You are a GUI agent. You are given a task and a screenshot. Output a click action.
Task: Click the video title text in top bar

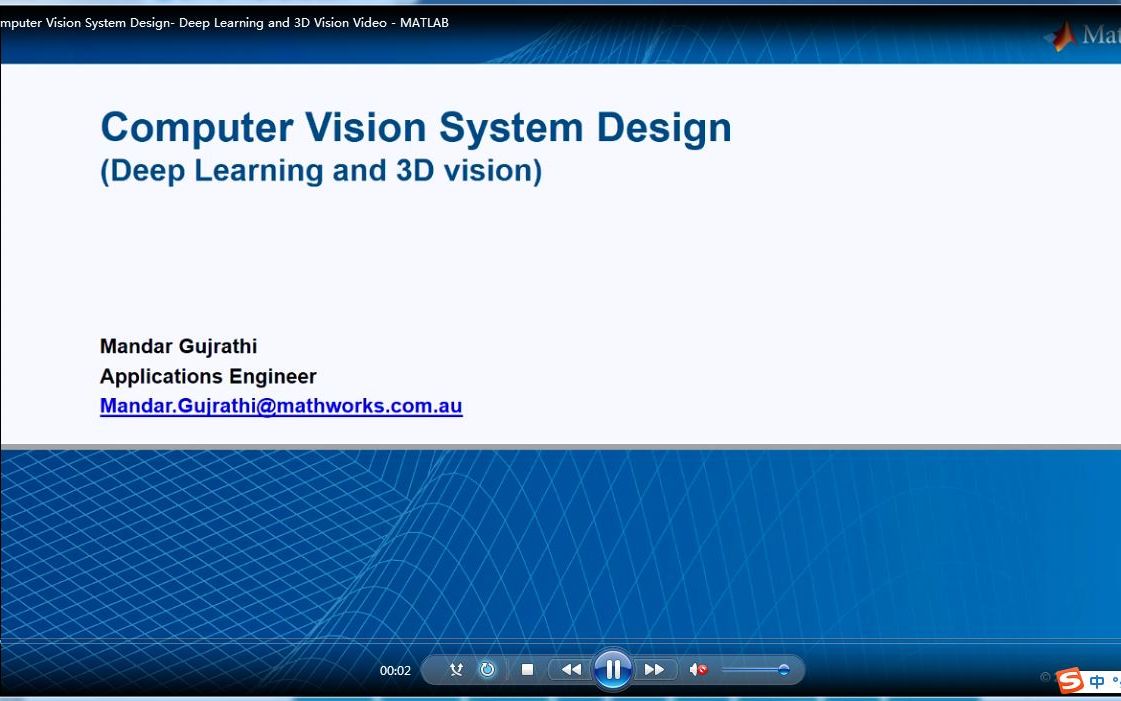point(224,23)
